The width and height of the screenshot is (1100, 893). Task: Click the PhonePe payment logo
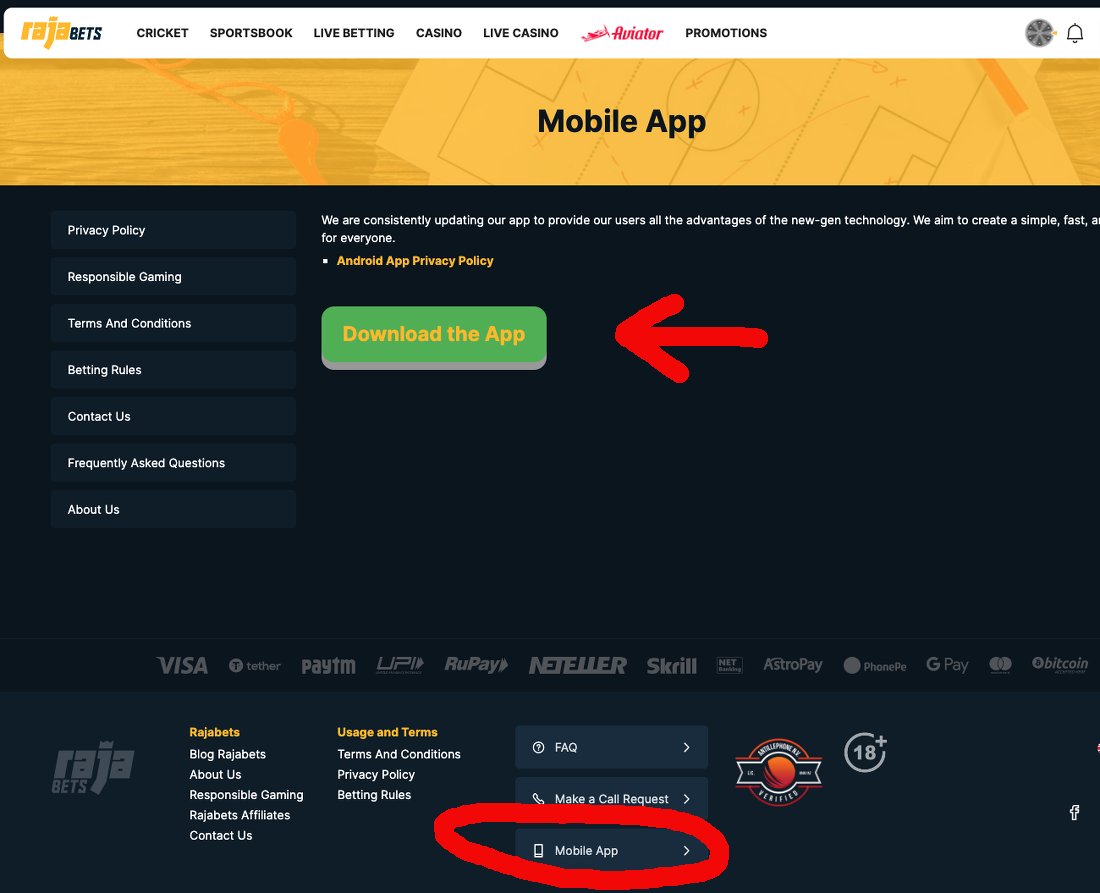point(875,666)
